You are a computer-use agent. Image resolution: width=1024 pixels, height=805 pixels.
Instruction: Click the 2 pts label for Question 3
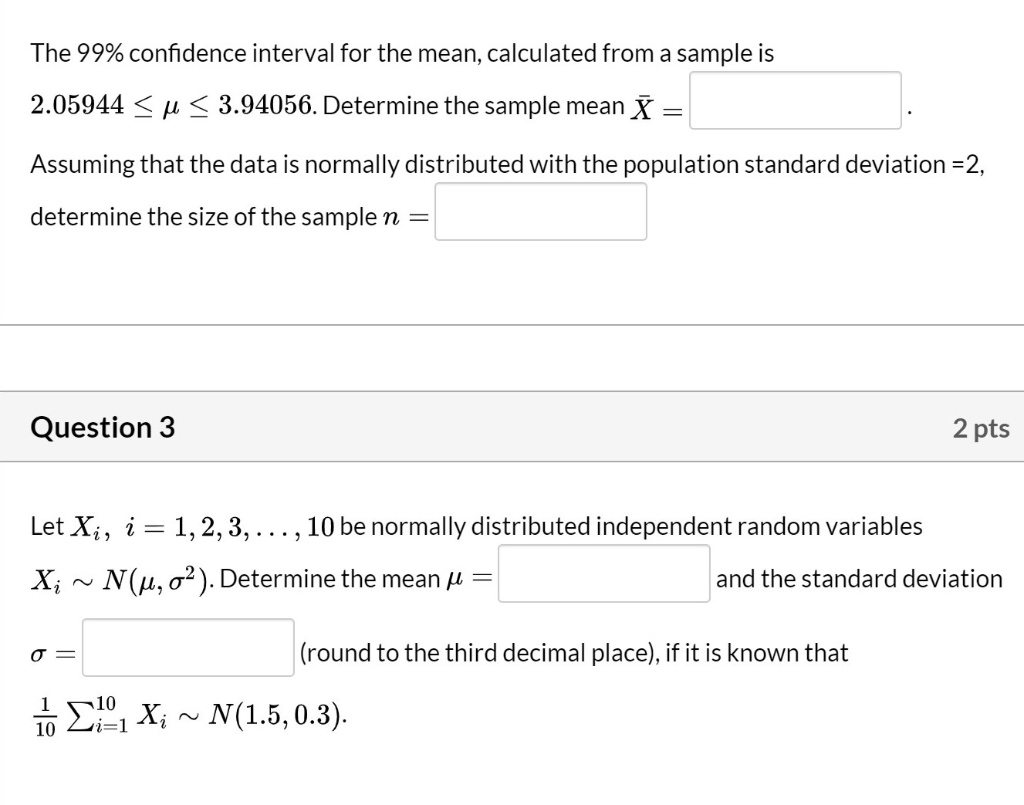pos(981,427)
